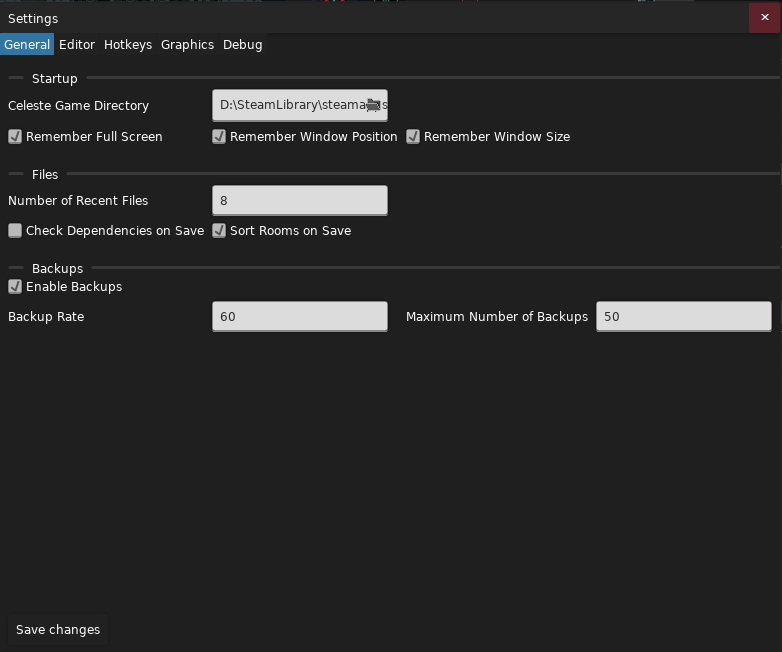
Task: Go to the Graphics tab
Action: pos(187,45)
